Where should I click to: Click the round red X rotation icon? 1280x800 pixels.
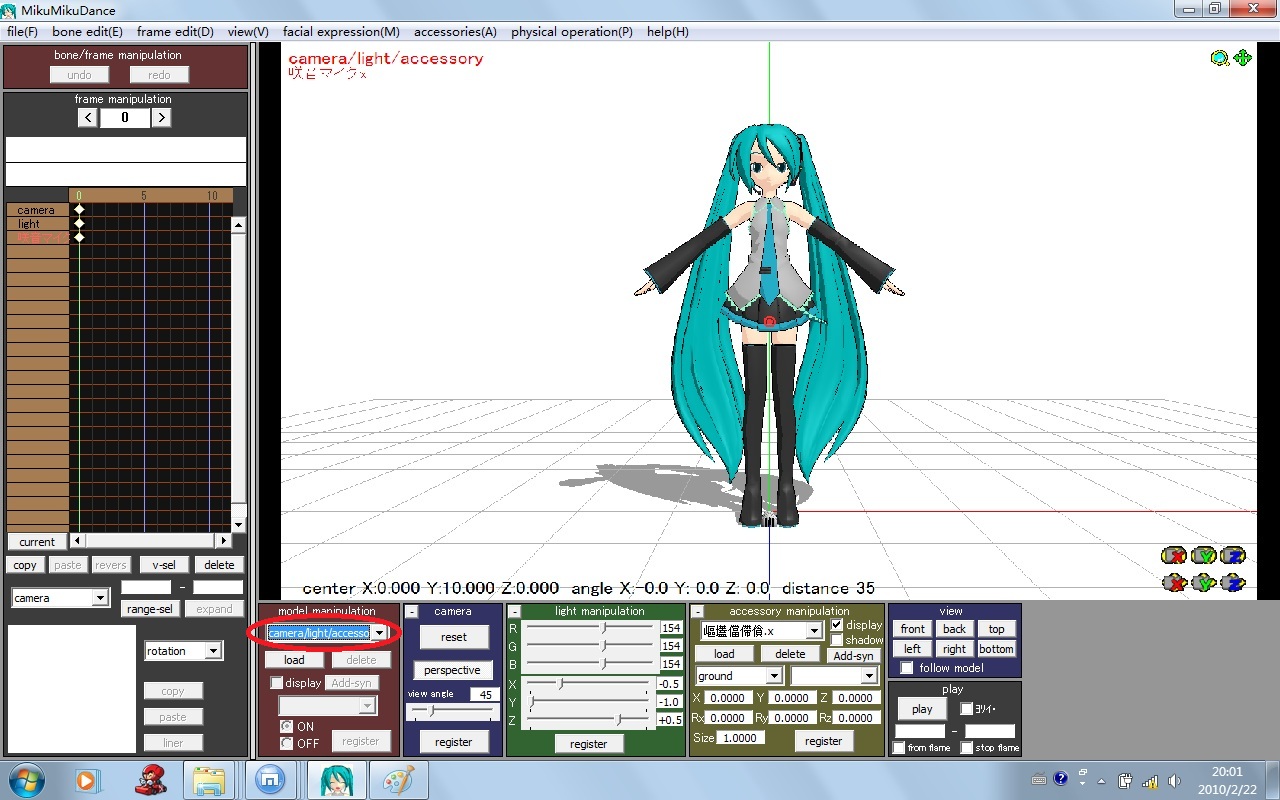1173,555
